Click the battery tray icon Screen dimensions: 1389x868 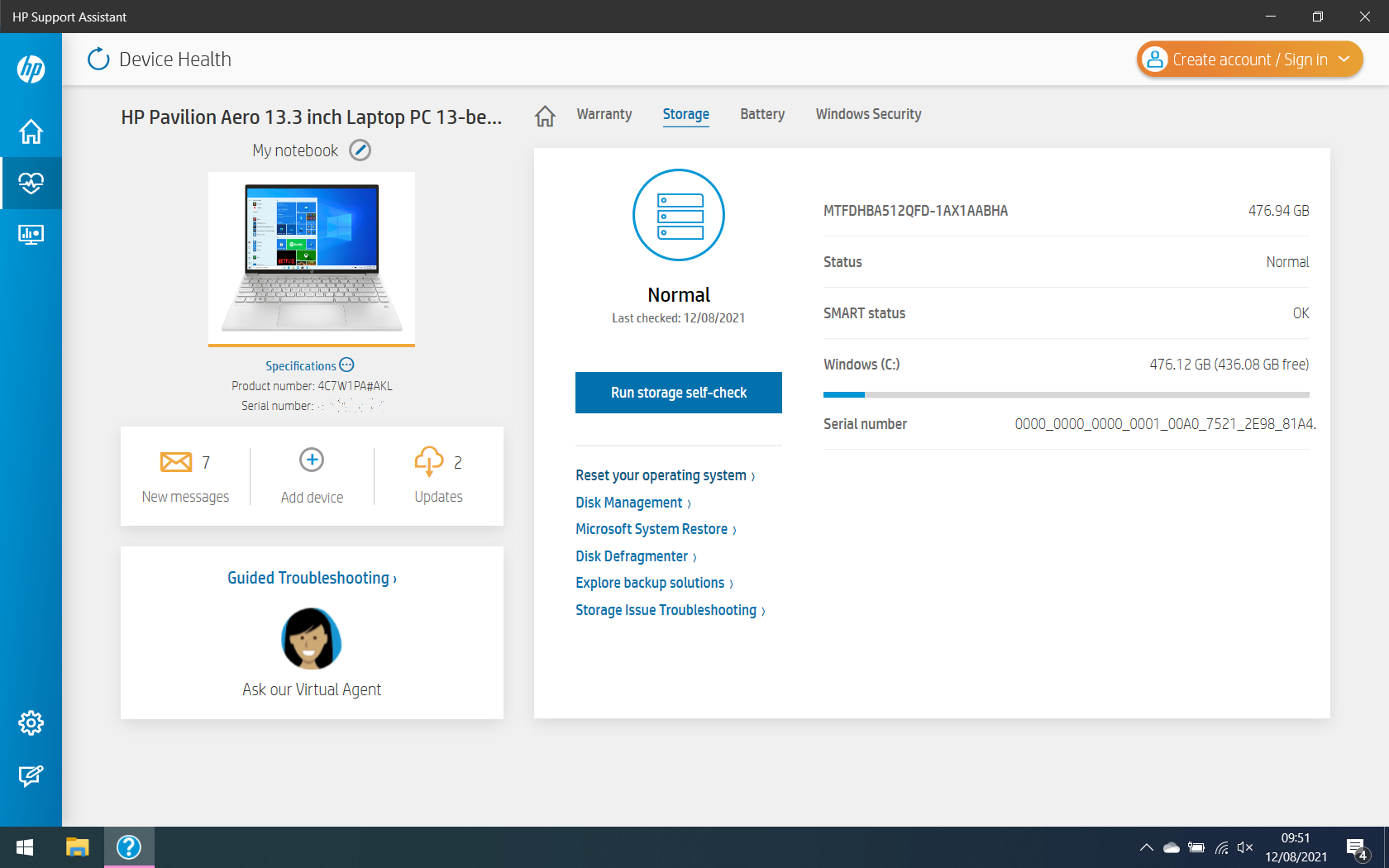tap(1196, 847)
